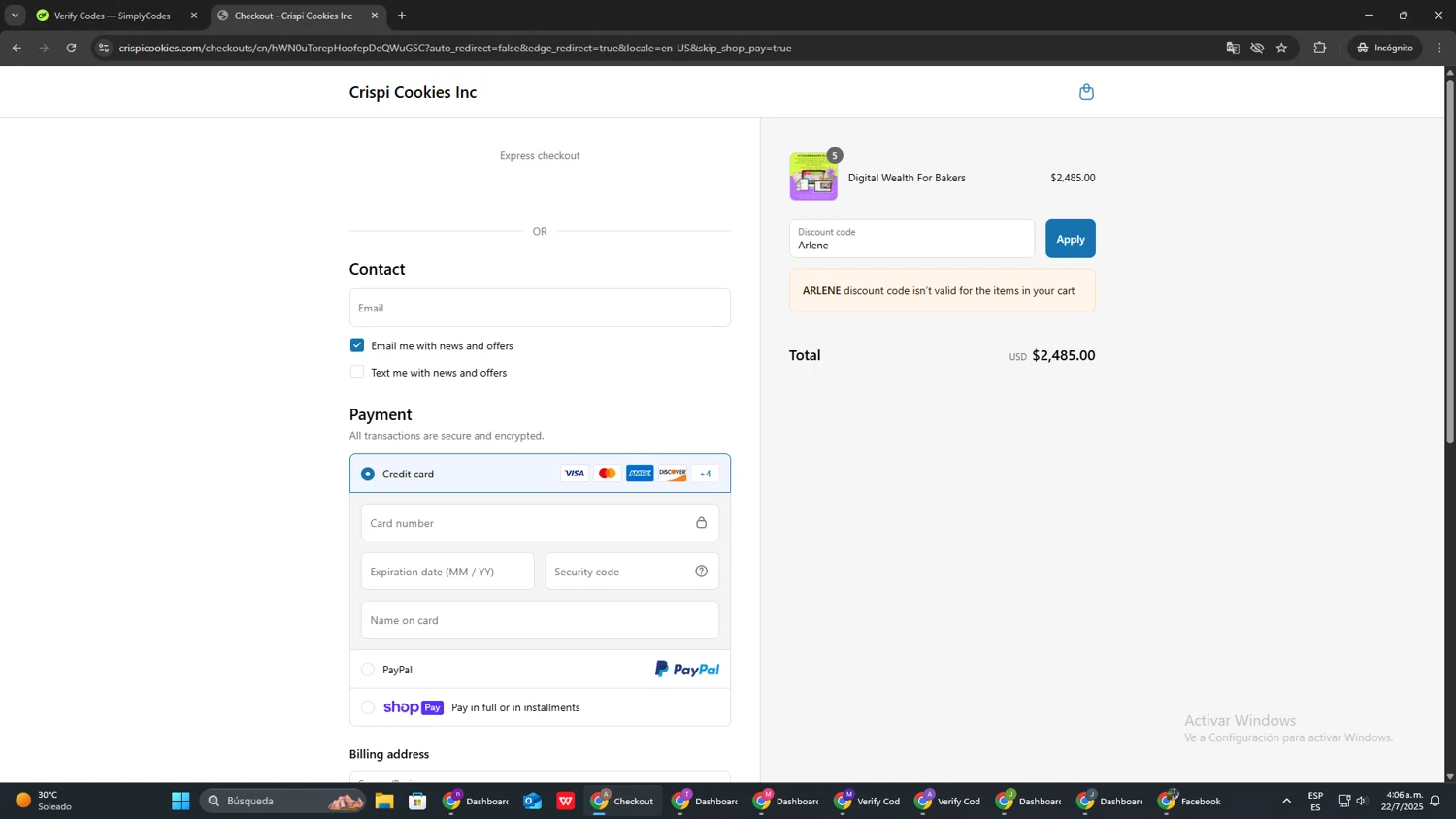Screen dimensions: 1456x819
Task: Open Windows notifications bell
Action: (1435, 801)
